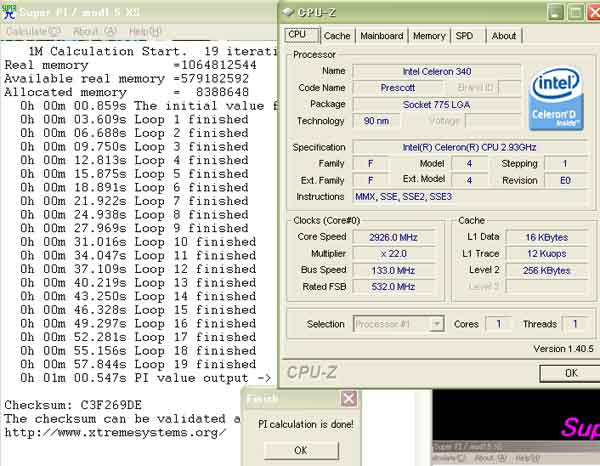
Task: Click the http://www.xtremesystems.org/ text
Action: (115, 433)
